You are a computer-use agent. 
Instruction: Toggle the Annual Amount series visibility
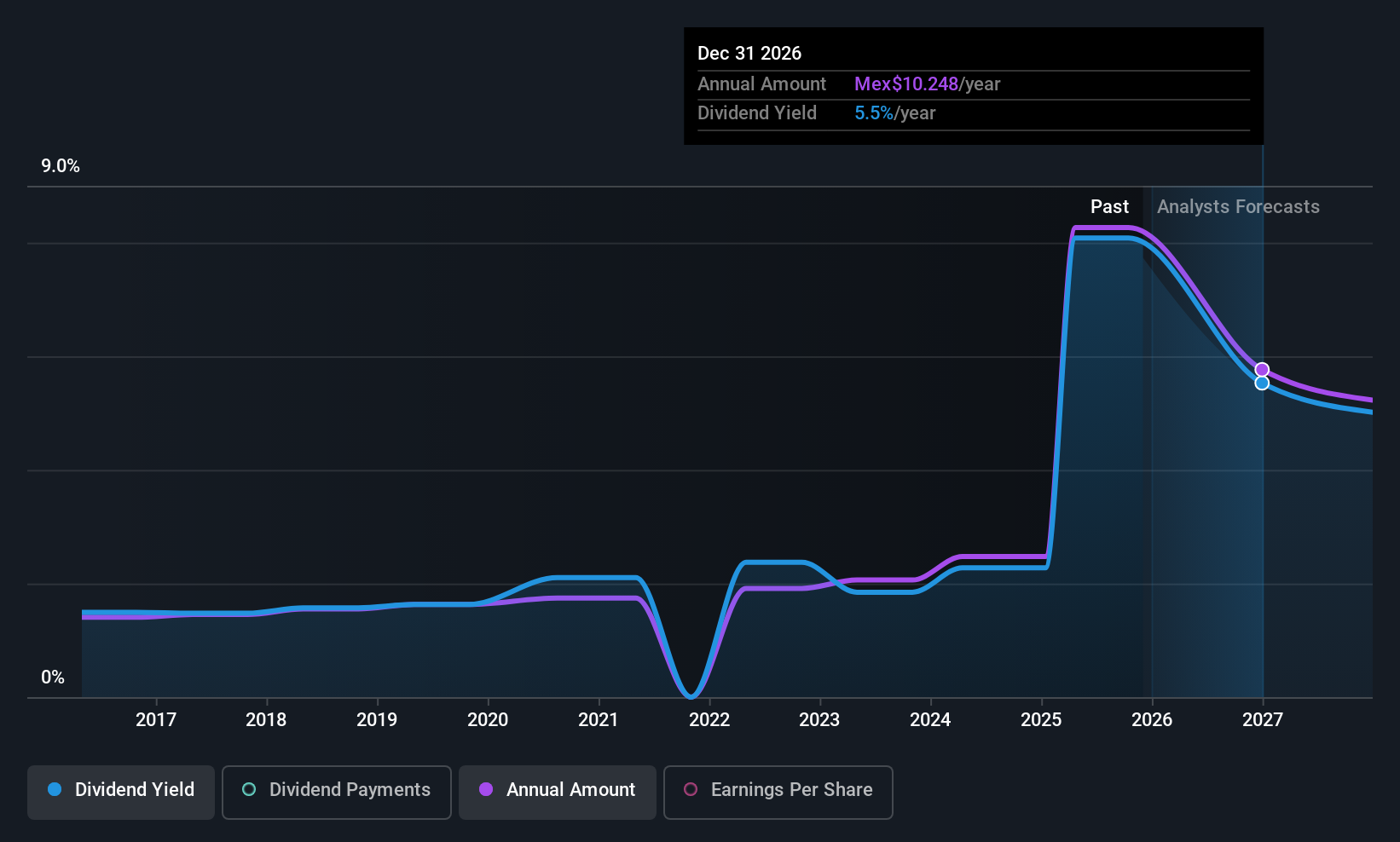(557, 790)
